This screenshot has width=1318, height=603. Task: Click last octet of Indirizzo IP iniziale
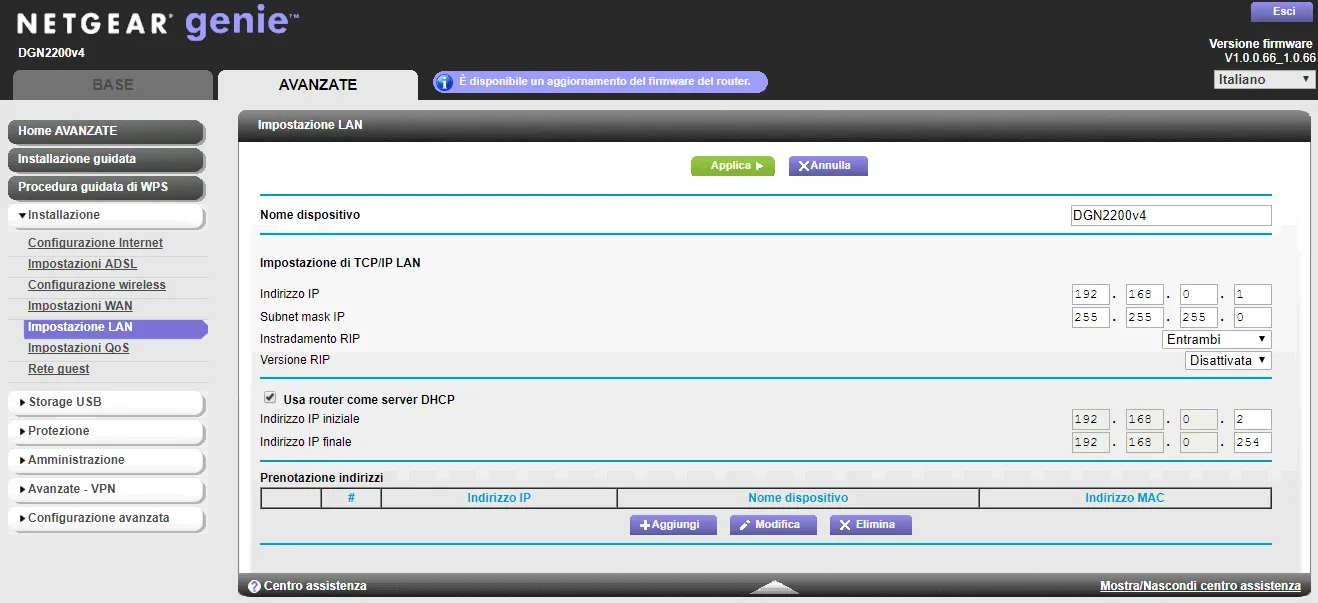[x=1252, y=420]
